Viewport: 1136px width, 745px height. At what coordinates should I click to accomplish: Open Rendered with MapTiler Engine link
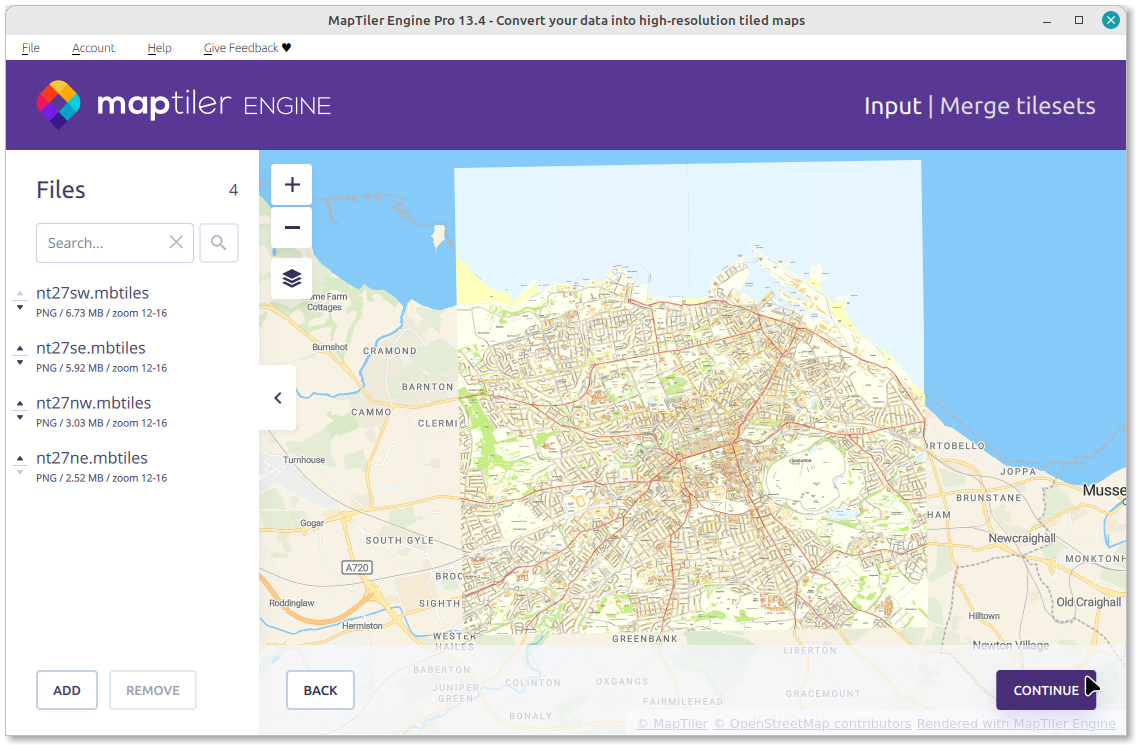(x=1016, y=723)
